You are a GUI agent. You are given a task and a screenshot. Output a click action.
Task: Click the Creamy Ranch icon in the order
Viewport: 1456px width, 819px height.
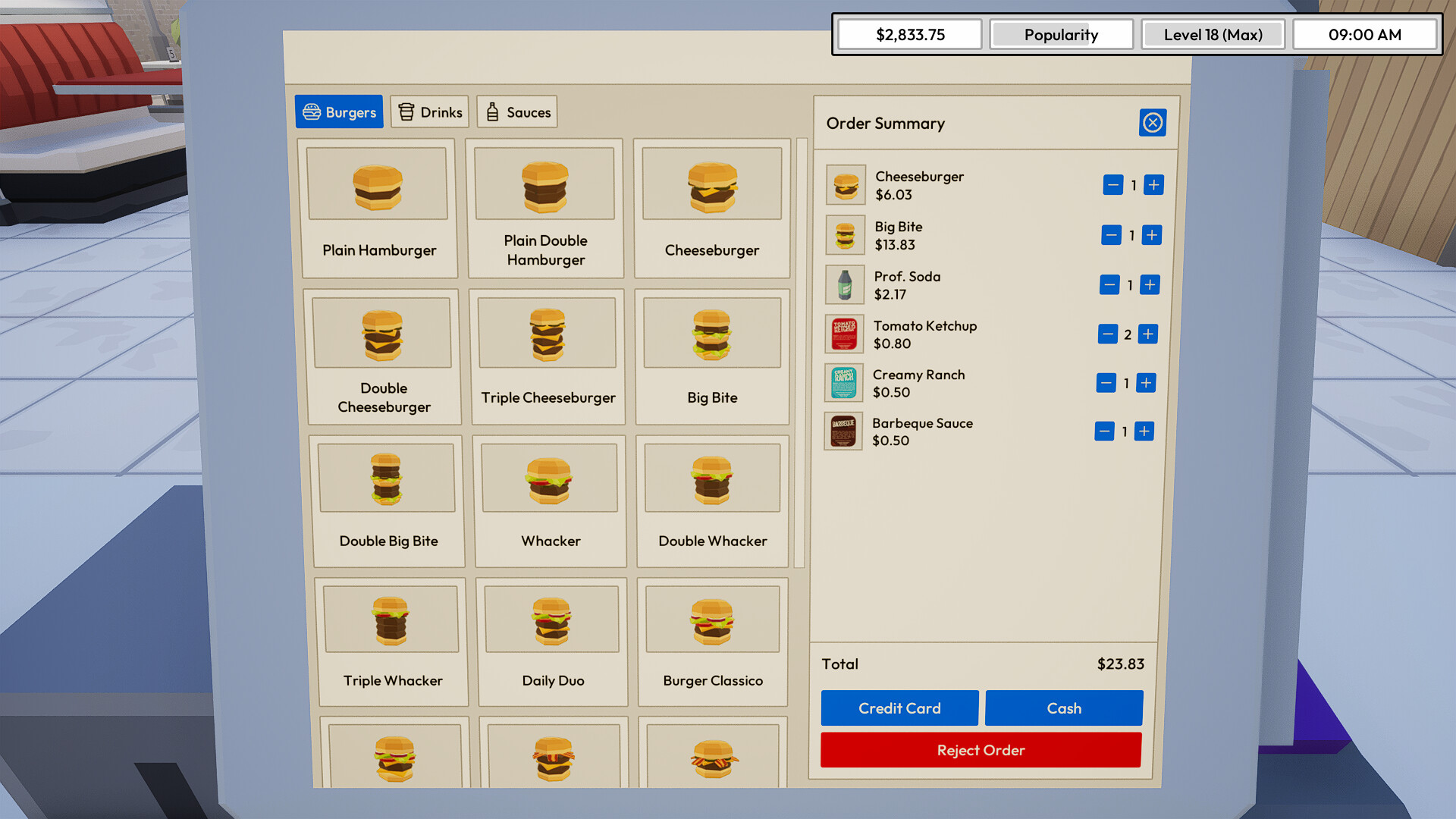click(x=843, y=383)
